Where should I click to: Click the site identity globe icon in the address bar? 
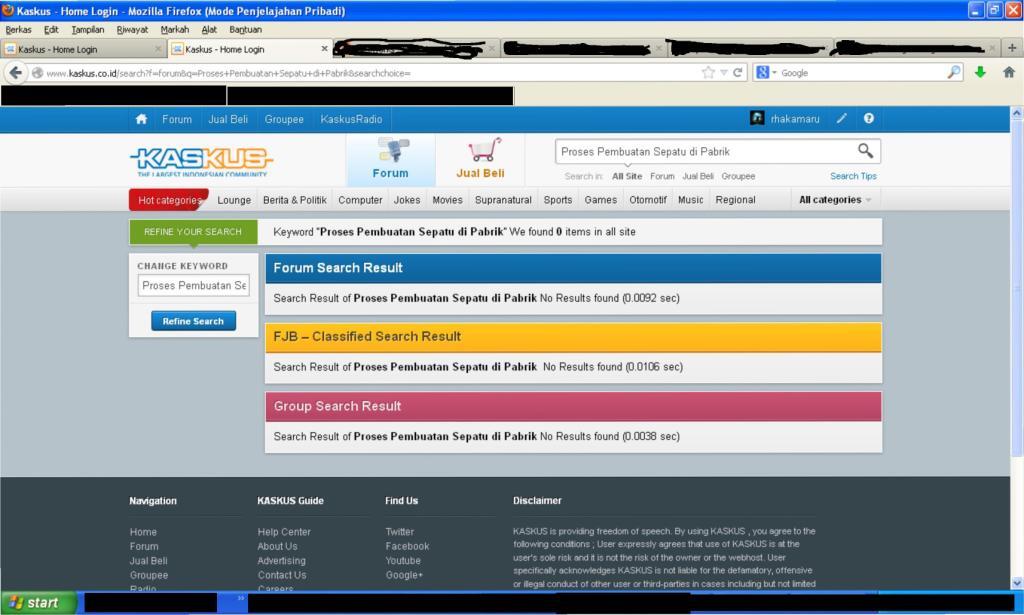click(x=37, y=73)
